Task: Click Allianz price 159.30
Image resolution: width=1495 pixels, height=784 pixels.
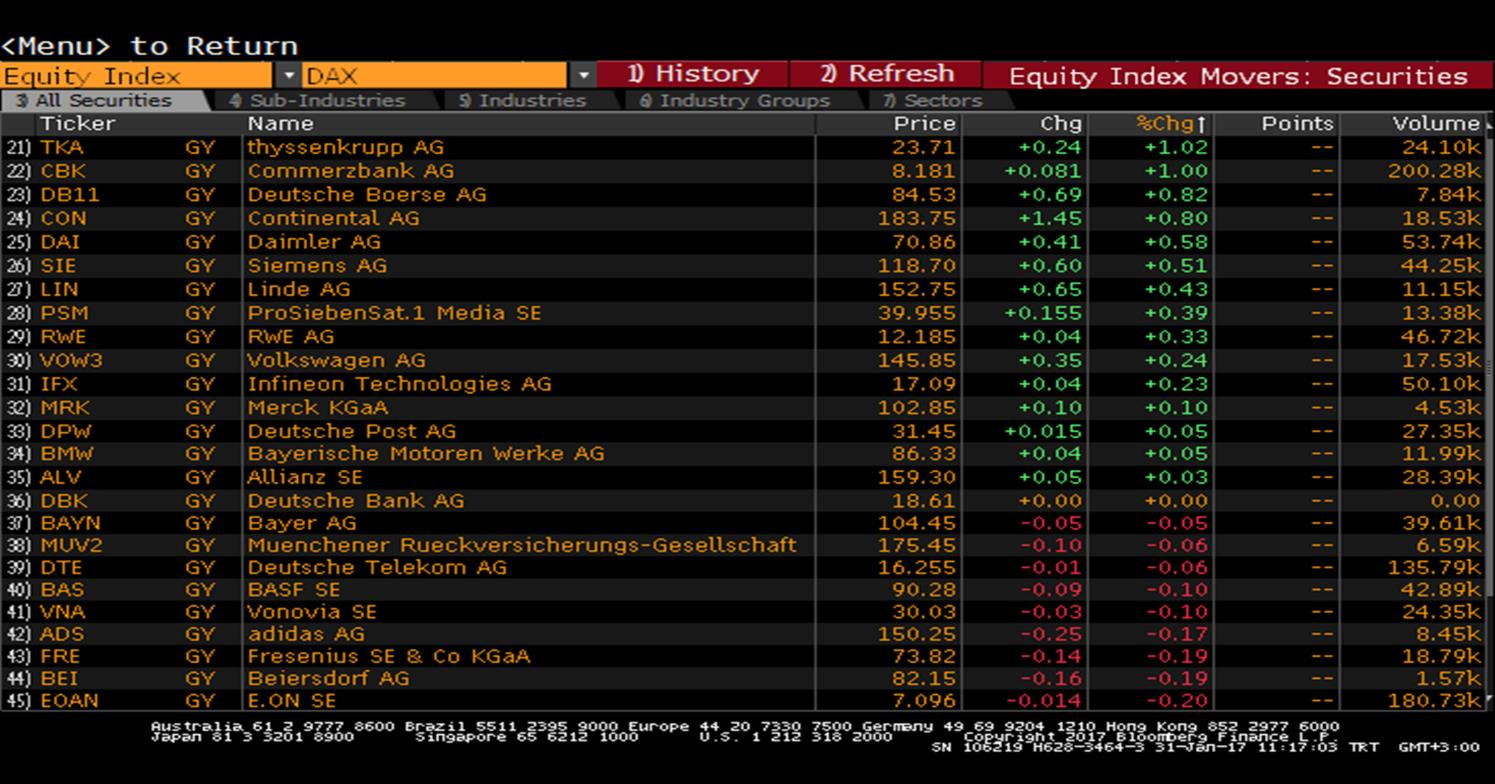Action: [x=917, y=477]
